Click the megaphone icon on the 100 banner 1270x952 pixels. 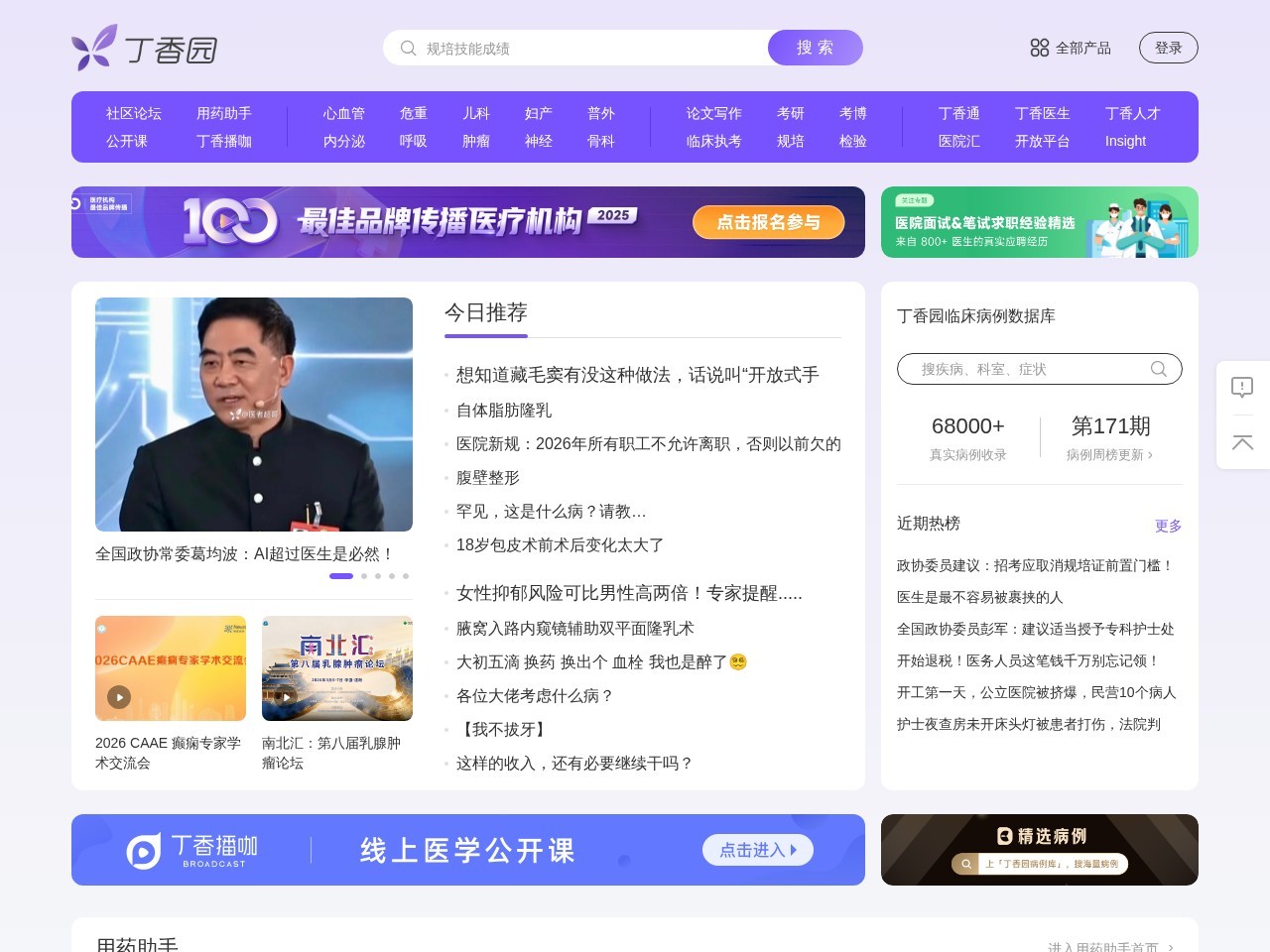point(75,201)
